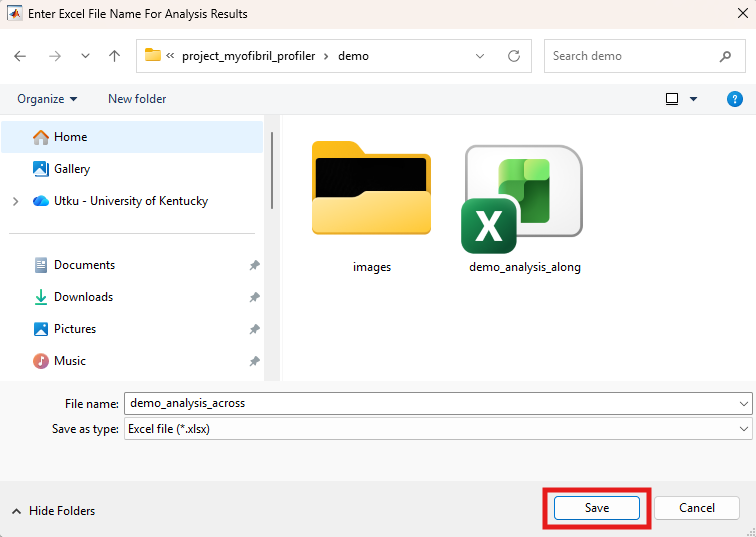Screen dimensions: 756x537
Task: Click the pin icon beside Downloads
Action: [254, 297]
